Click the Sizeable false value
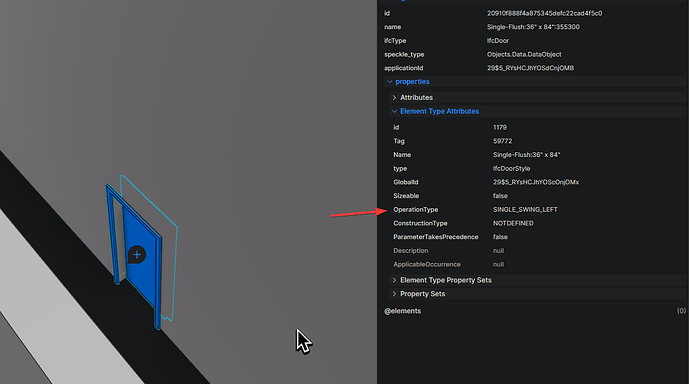 (x=500, y=196)
